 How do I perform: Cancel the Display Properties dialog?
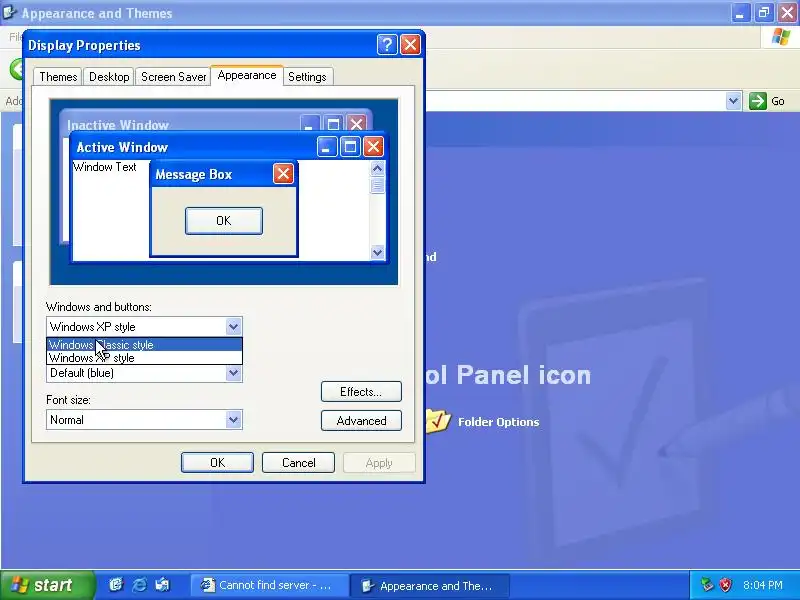298,463
